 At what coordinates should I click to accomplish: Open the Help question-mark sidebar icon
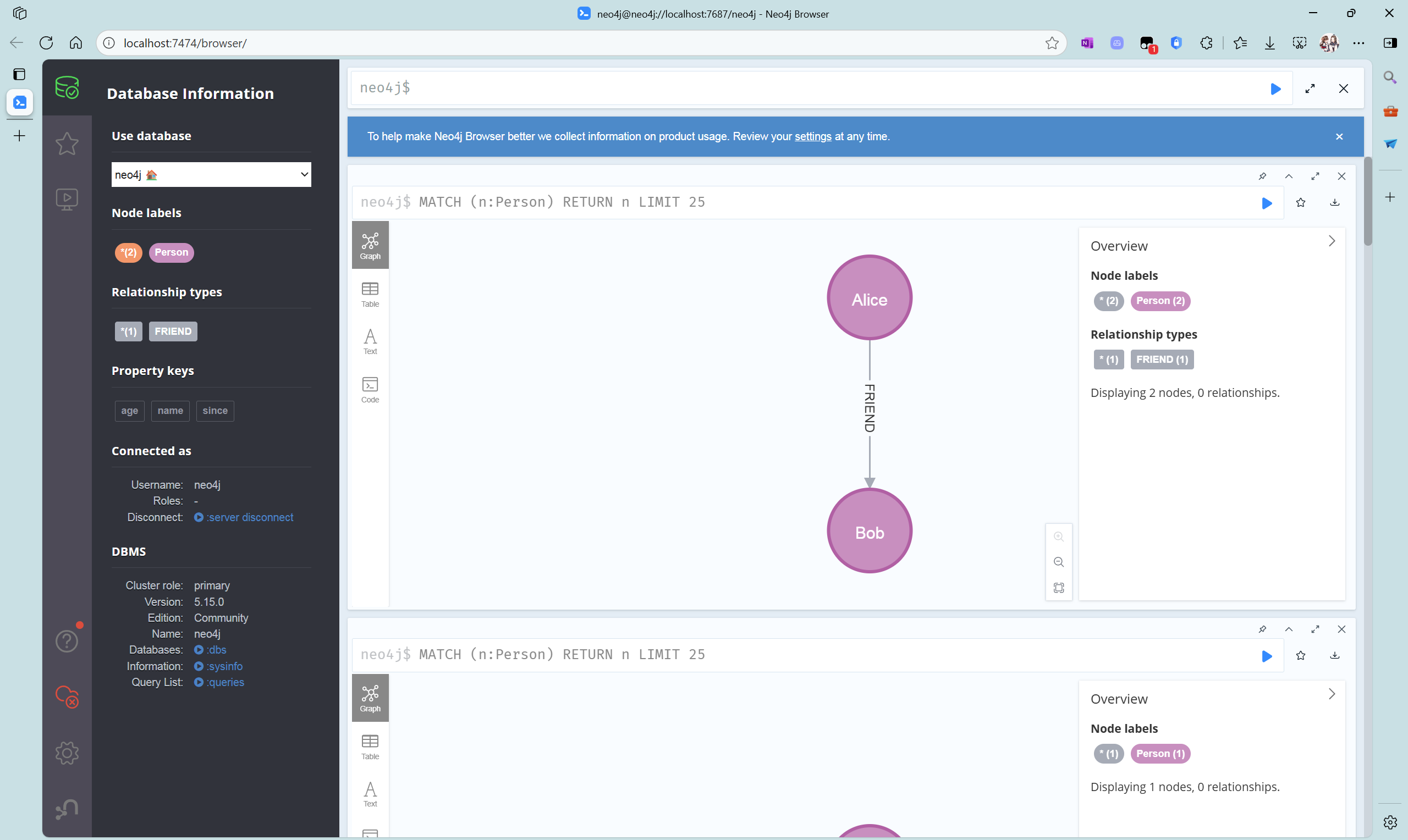pos(67,642)
